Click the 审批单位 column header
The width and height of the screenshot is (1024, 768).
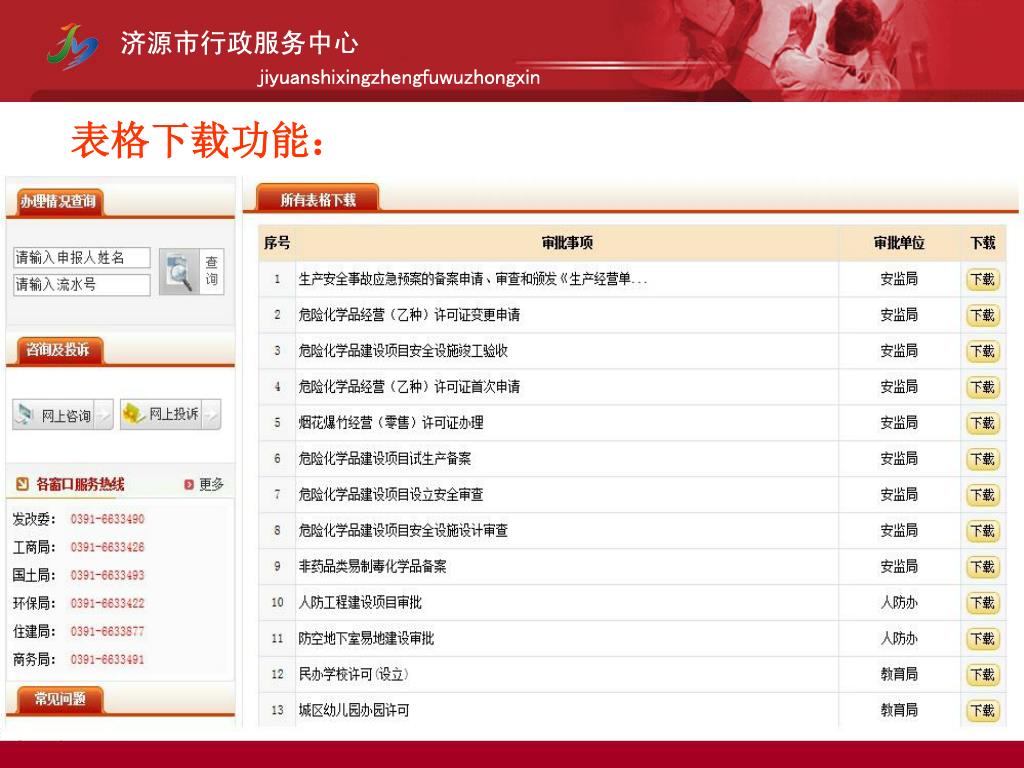tap(899, 243)
